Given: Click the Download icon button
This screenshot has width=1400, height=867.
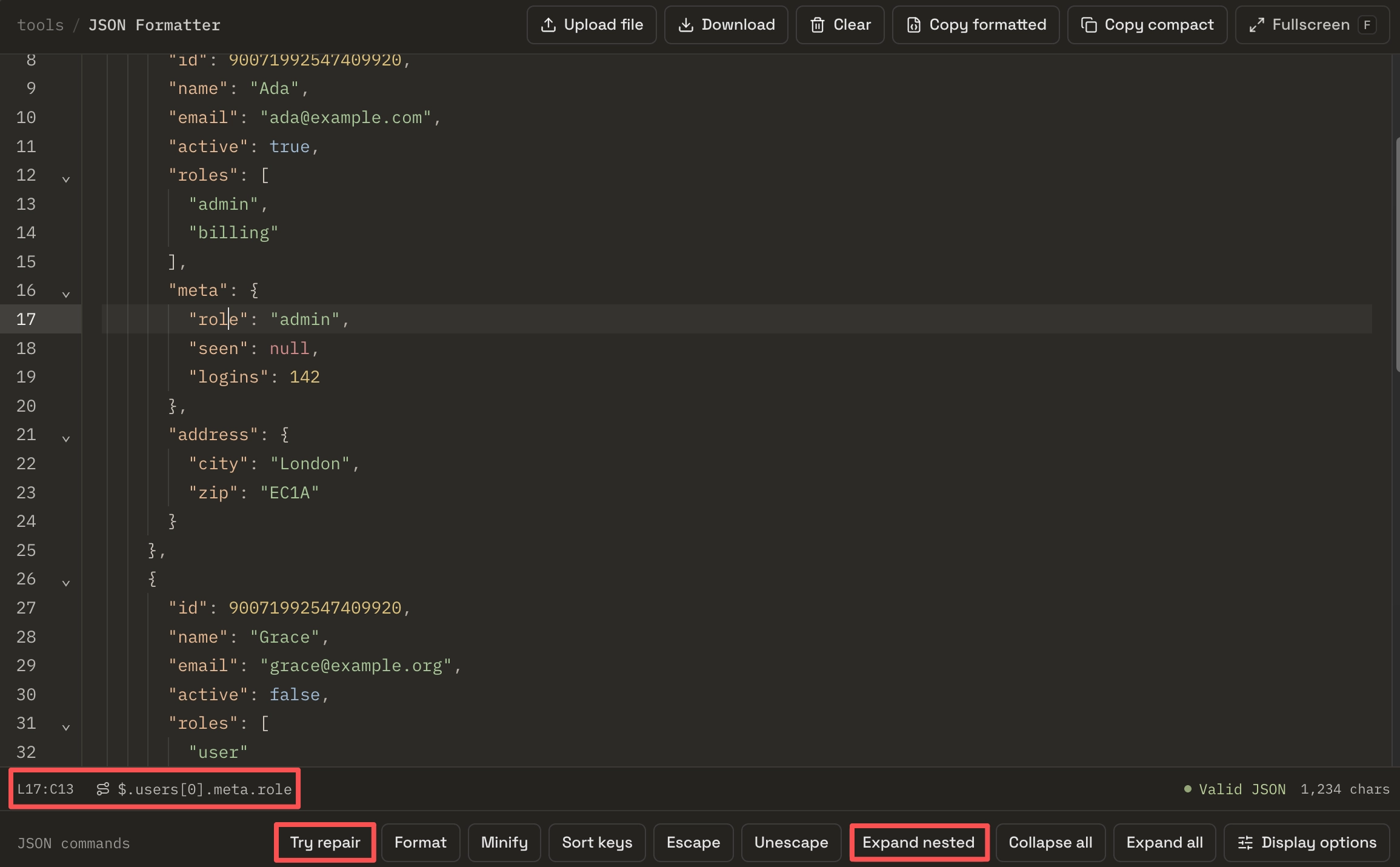Looking at the screenshot, I should pyautogui.click(x=726, y=25).
